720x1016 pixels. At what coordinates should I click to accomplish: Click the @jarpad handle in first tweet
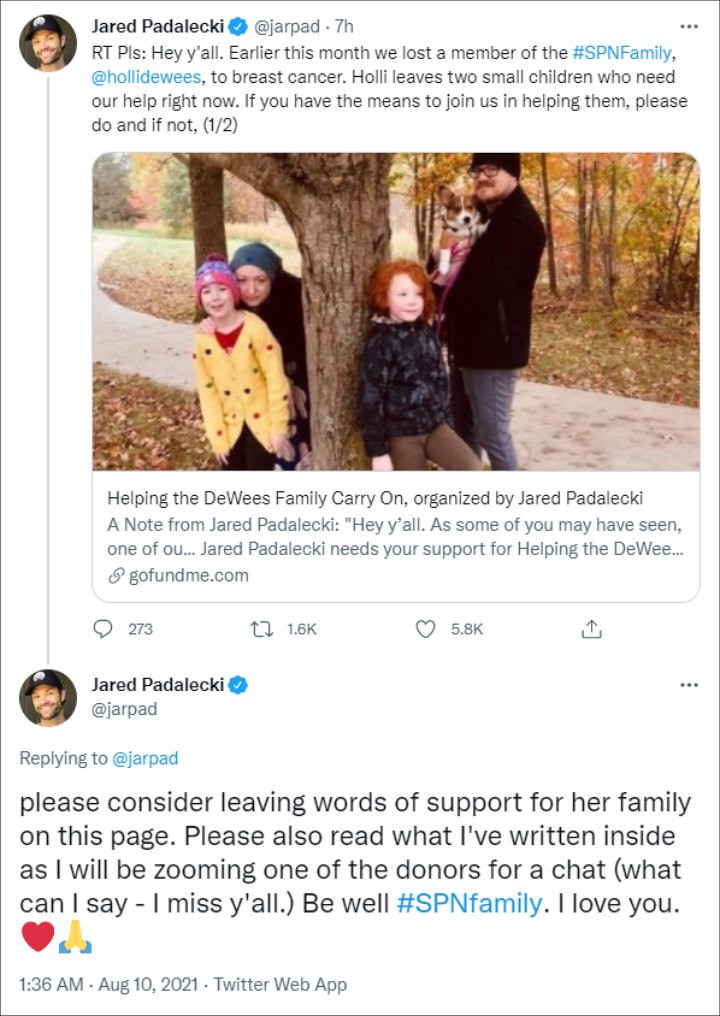pyautogui.click(x=298, y=26)
